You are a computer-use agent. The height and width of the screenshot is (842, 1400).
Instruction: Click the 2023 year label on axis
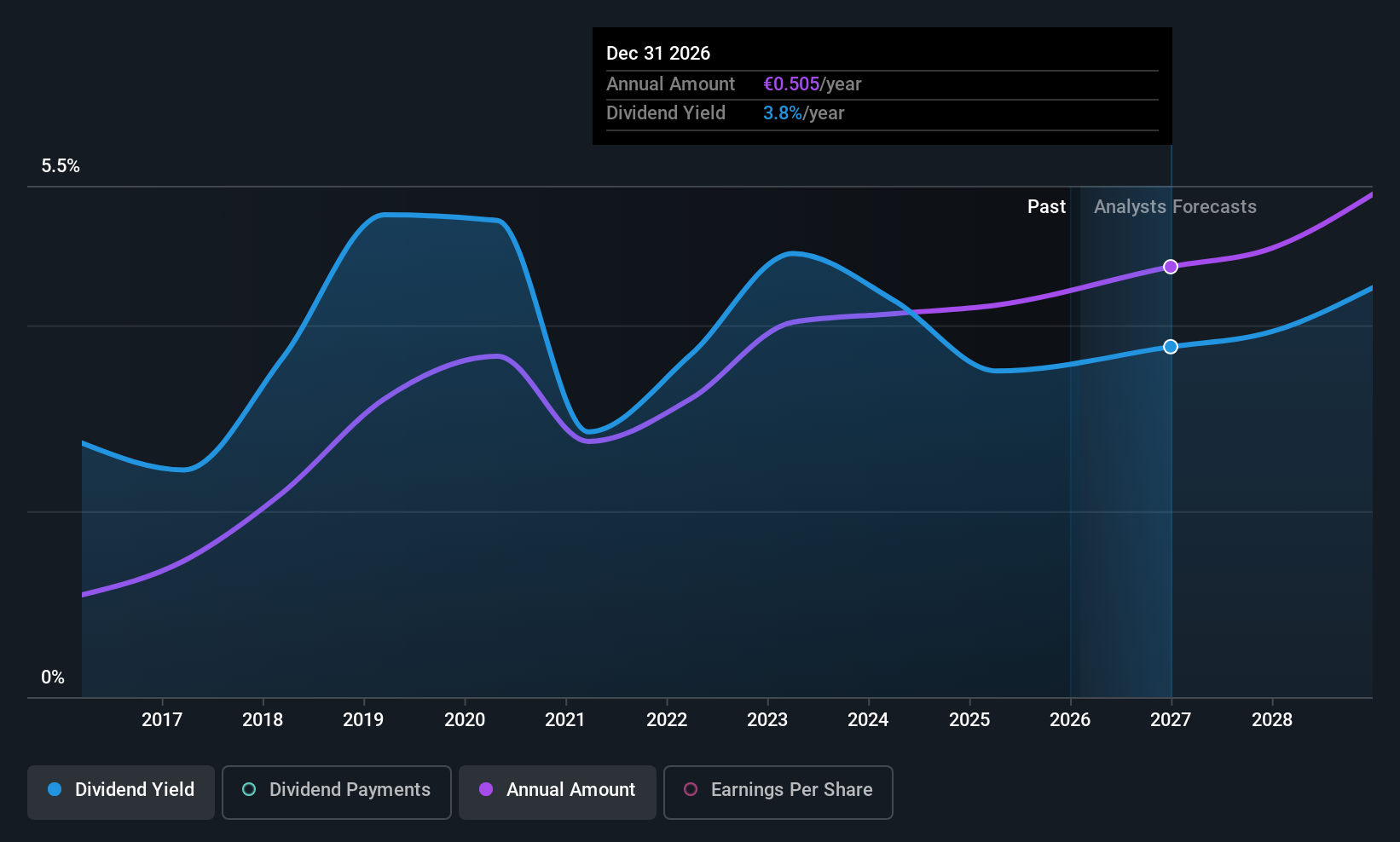tap(767, 719)
